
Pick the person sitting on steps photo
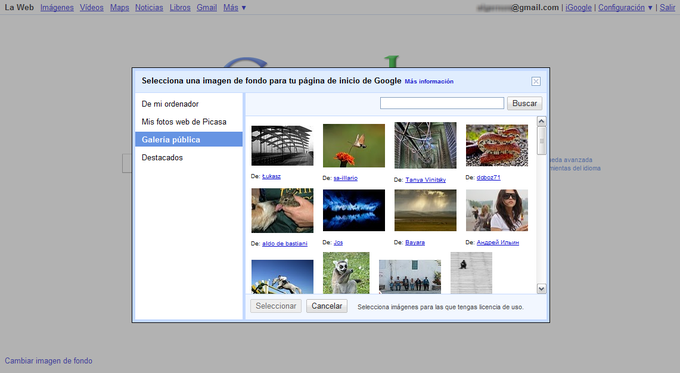471,273
